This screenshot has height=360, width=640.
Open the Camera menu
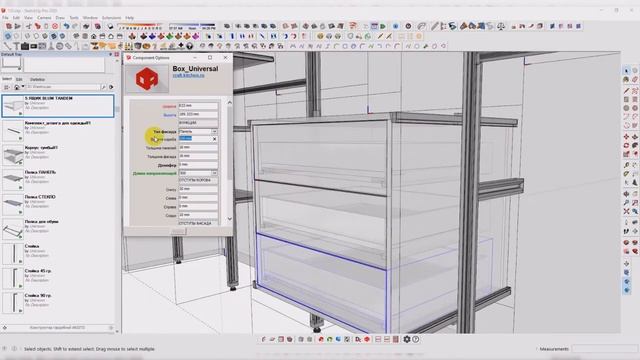[x=44, y=18]
